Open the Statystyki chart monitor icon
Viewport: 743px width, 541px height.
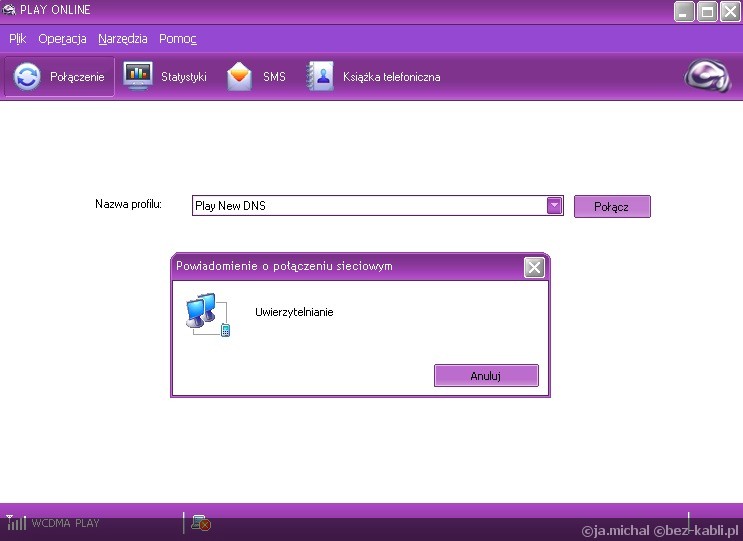coord(138,76)
